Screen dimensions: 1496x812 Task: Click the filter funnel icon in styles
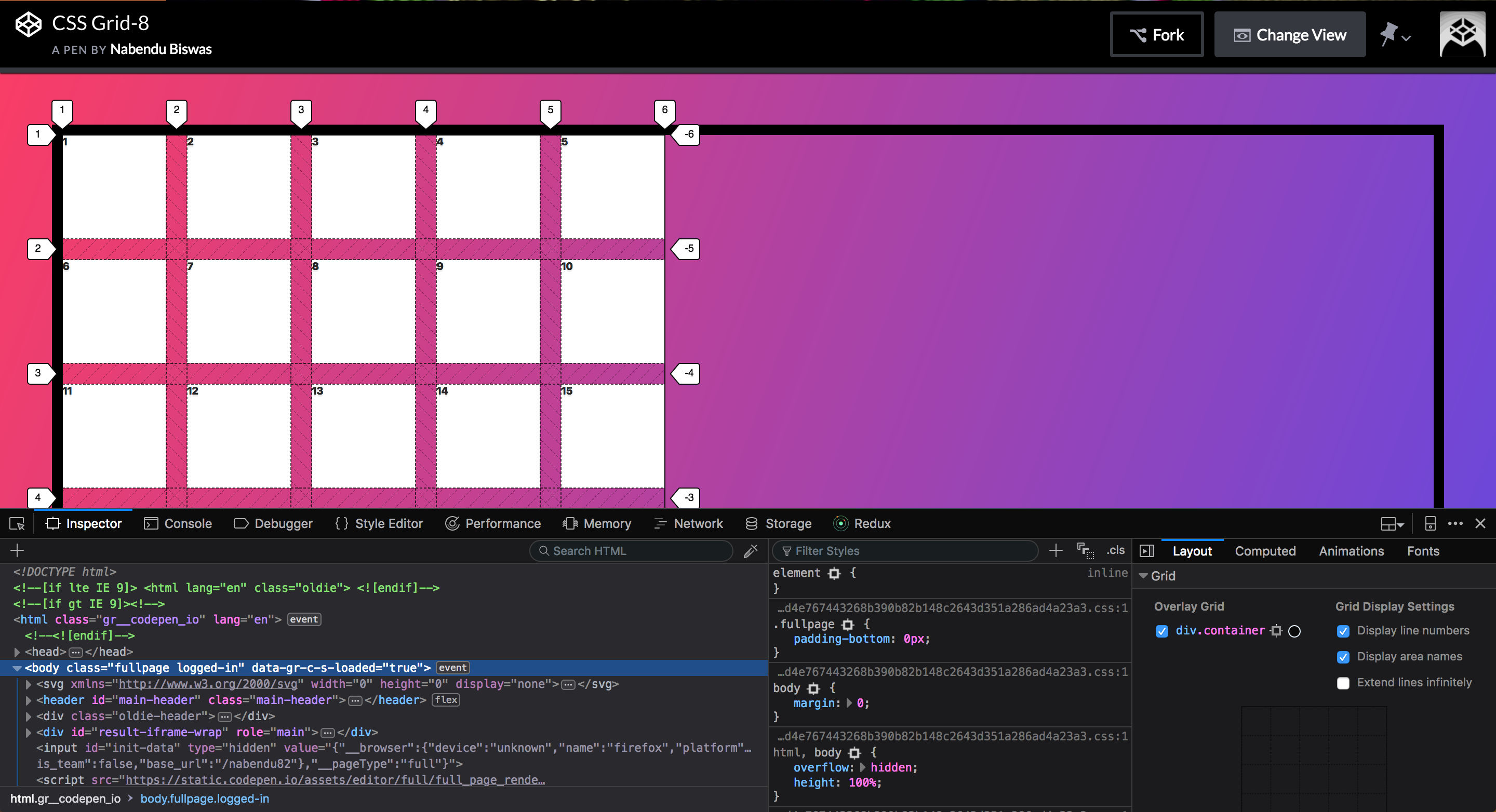click(787, 551)
